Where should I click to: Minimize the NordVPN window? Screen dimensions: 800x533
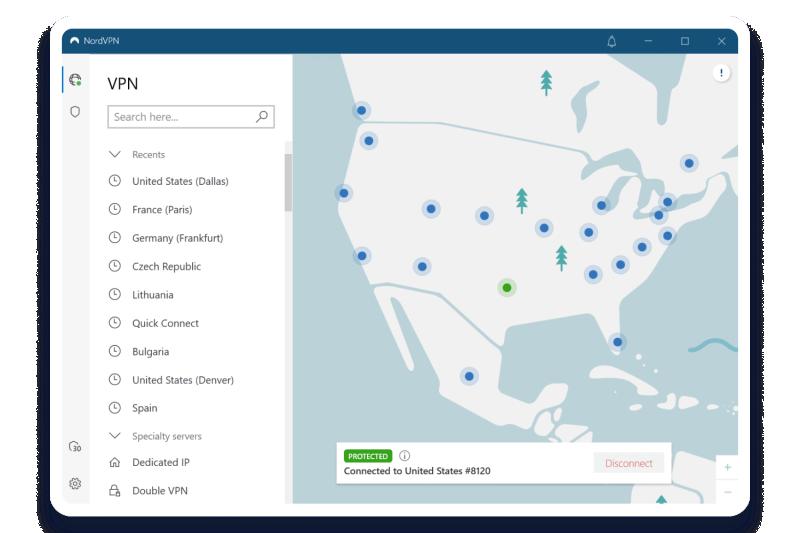click(648, 41)
